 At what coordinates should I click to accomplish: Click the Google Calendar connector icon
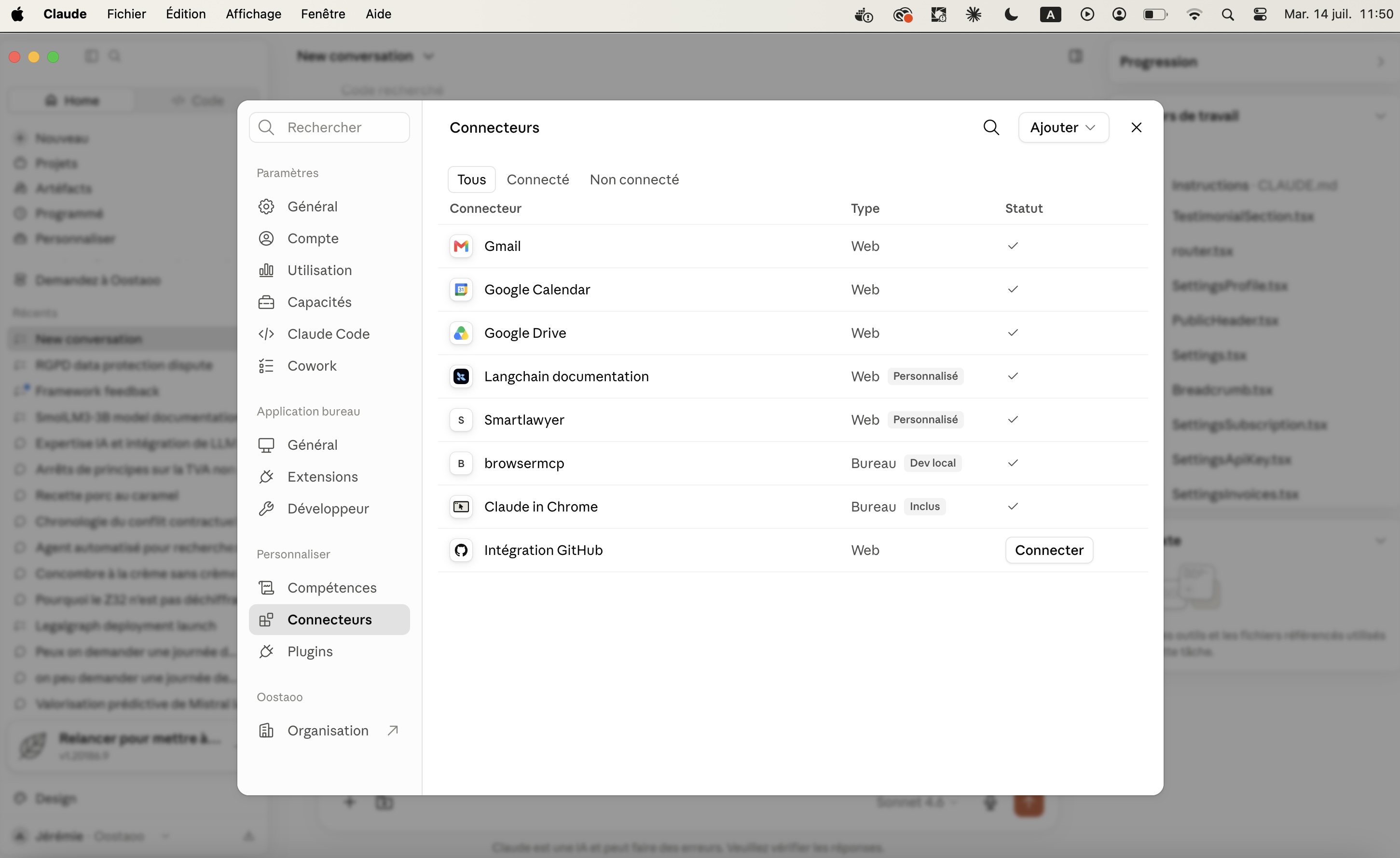tap(461, 289)
